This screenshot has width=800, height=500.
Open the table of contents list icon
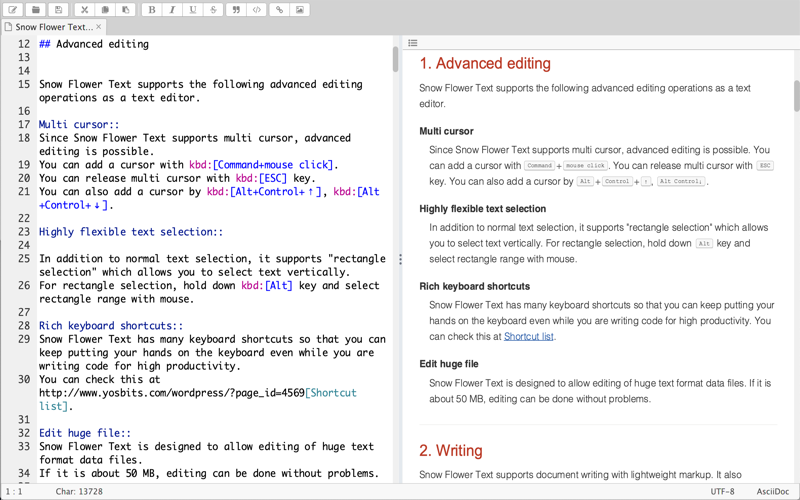pos(413,43)
